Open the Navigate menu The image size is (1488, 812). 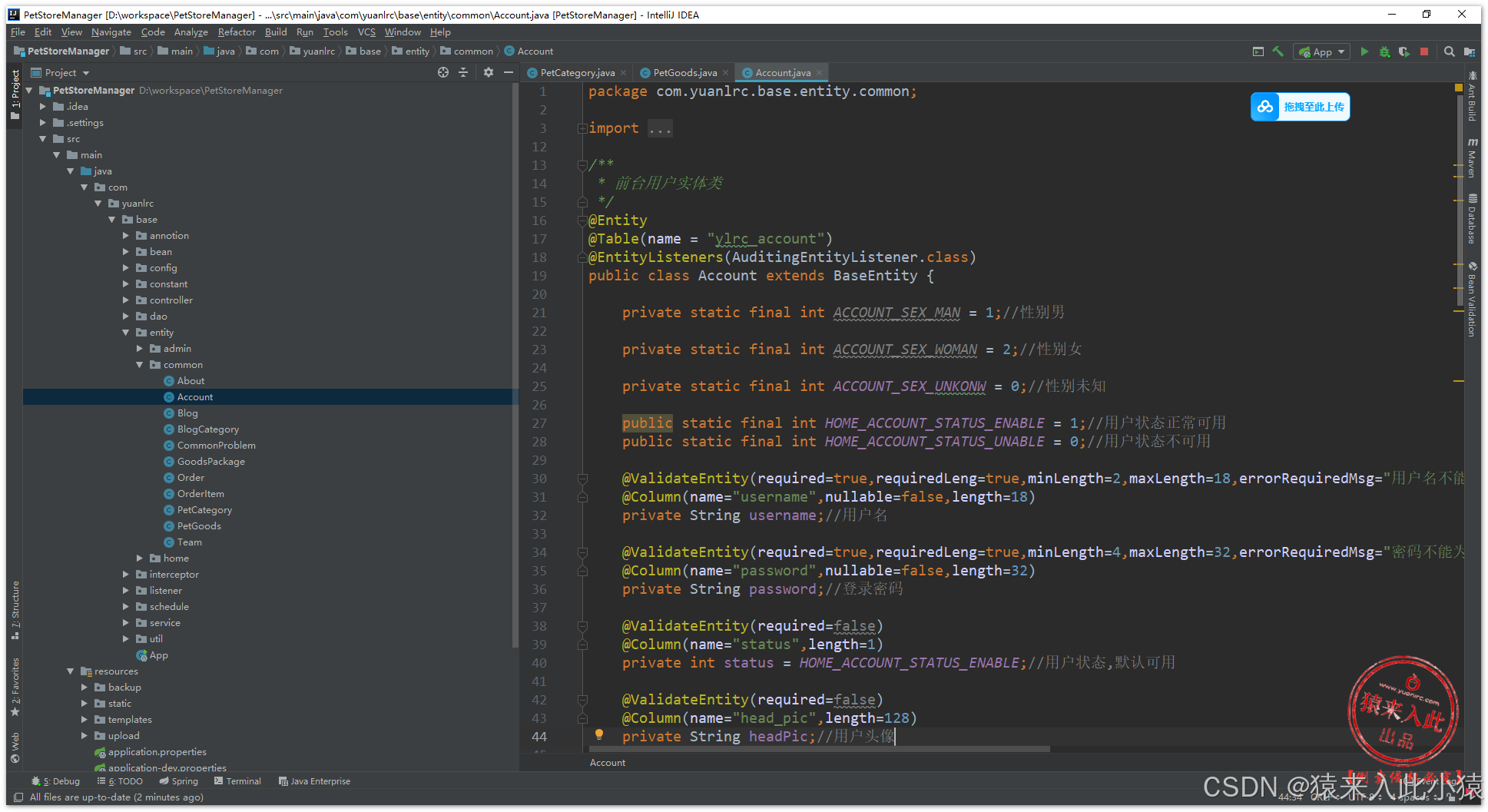pos(111,32)
